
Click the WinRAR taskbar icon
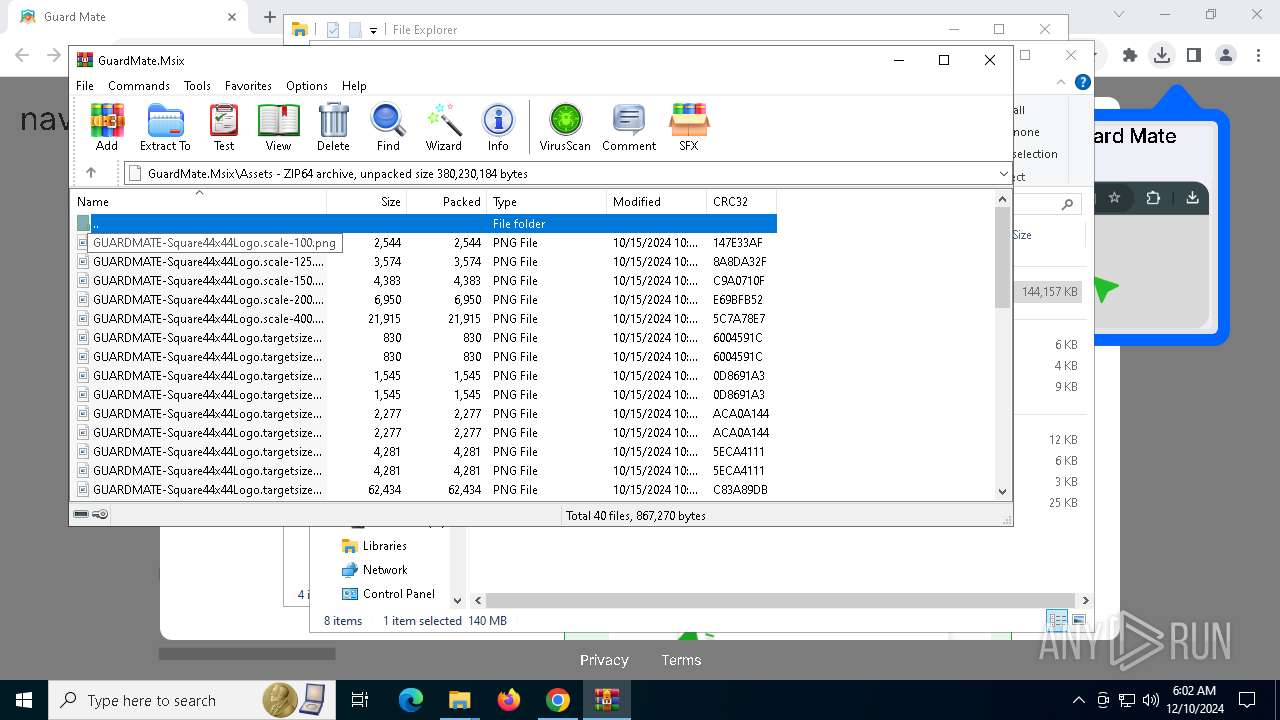[x=607, y=700]
